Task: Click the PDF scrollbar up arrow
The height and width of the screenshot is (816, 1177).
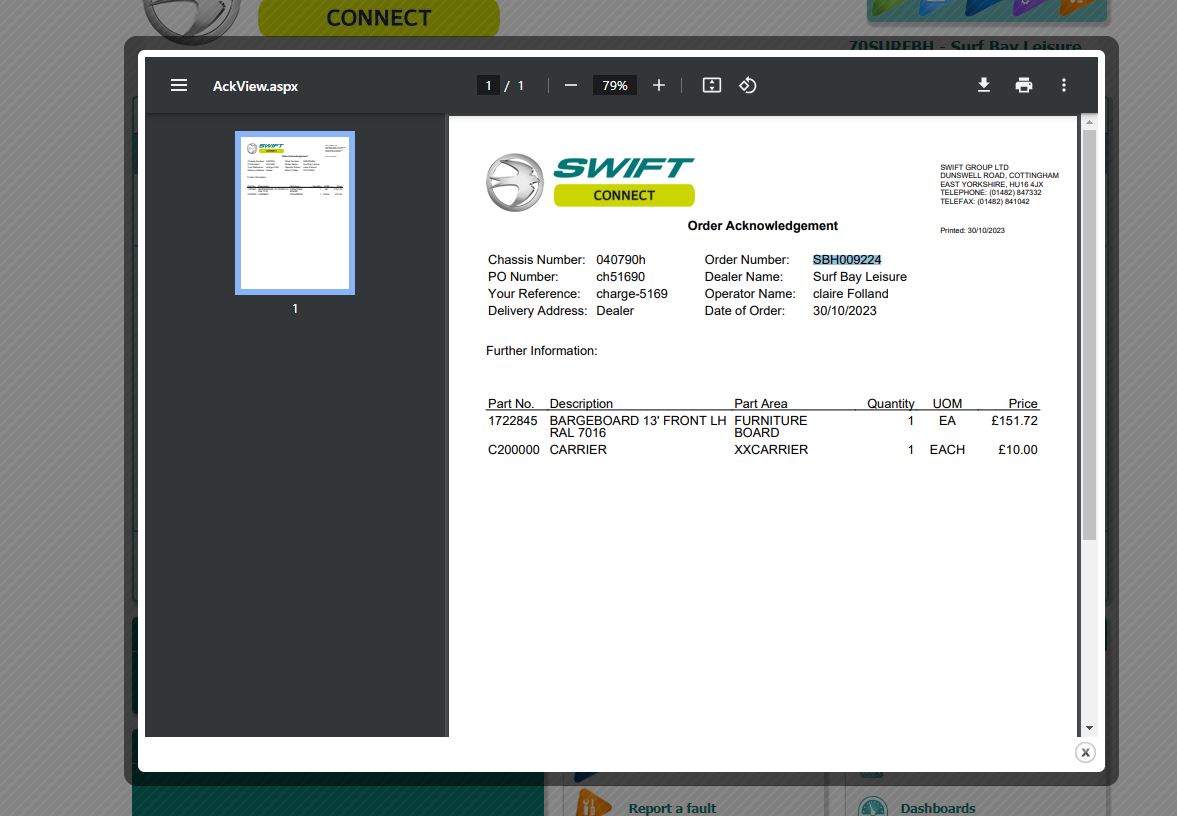Action: point(1089,122)
